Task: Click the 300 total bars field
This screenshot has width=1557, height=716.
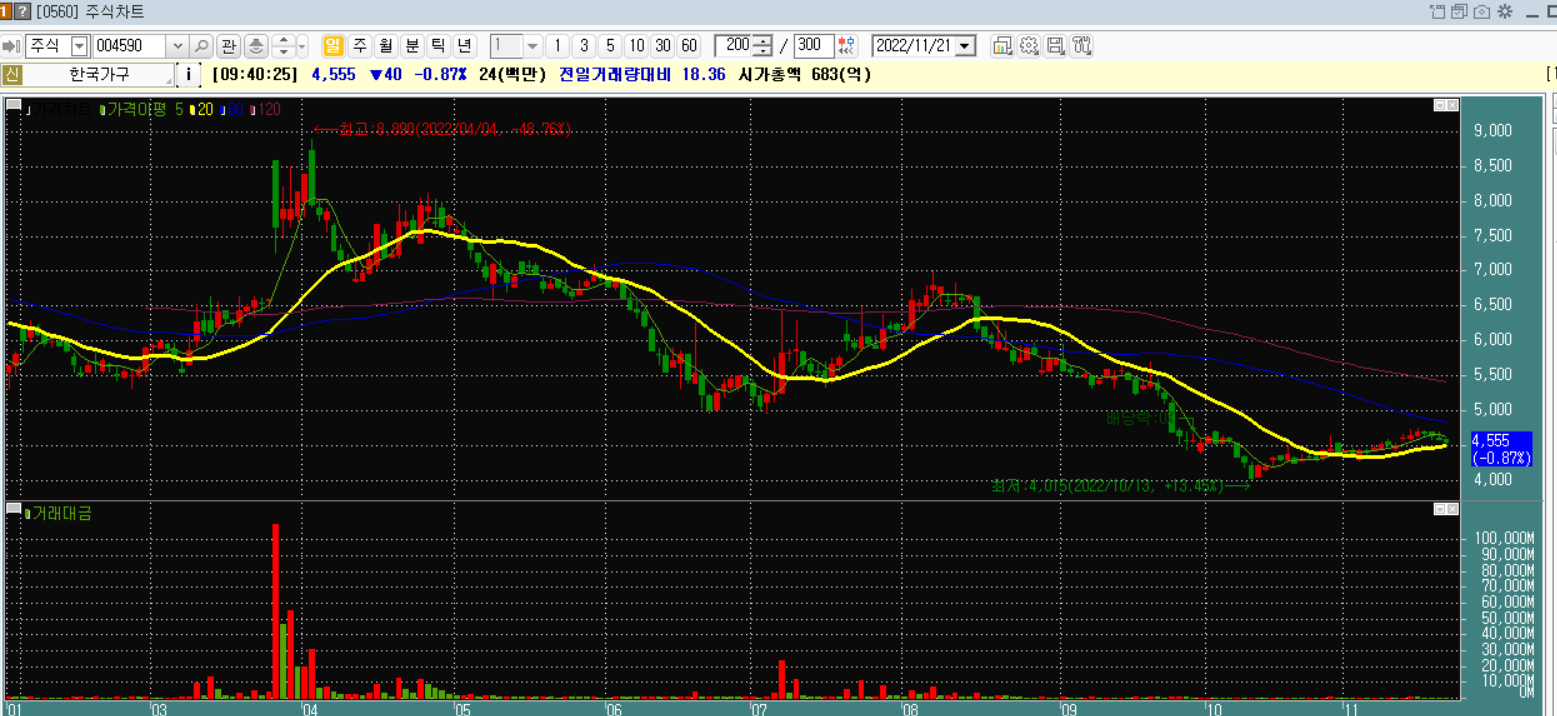Action: [814, 46]
